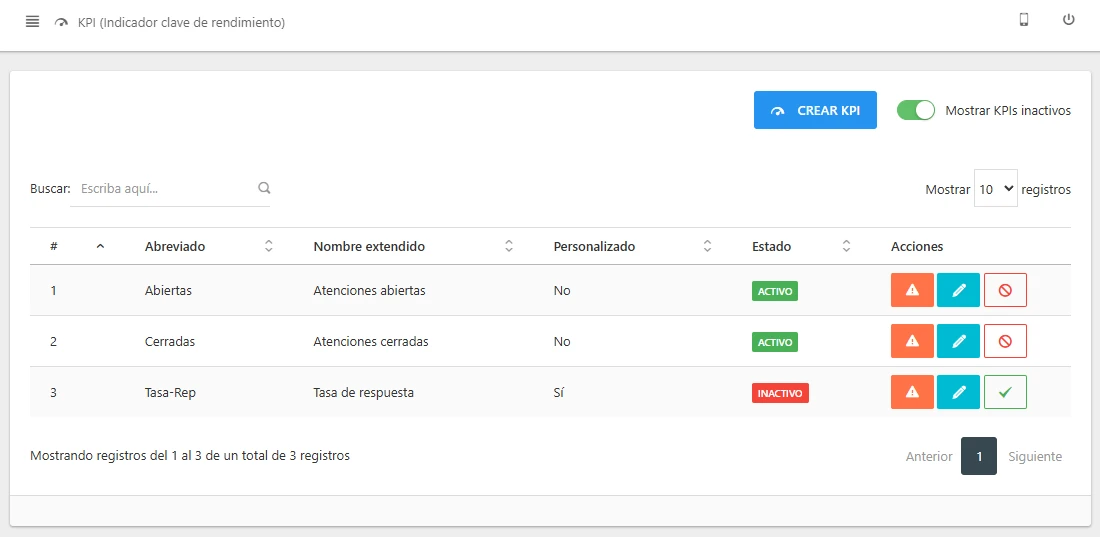Click orange warning button for Abiertas row
The height and width of the screenshot is (537, 1100).
[x=912, y=290]
